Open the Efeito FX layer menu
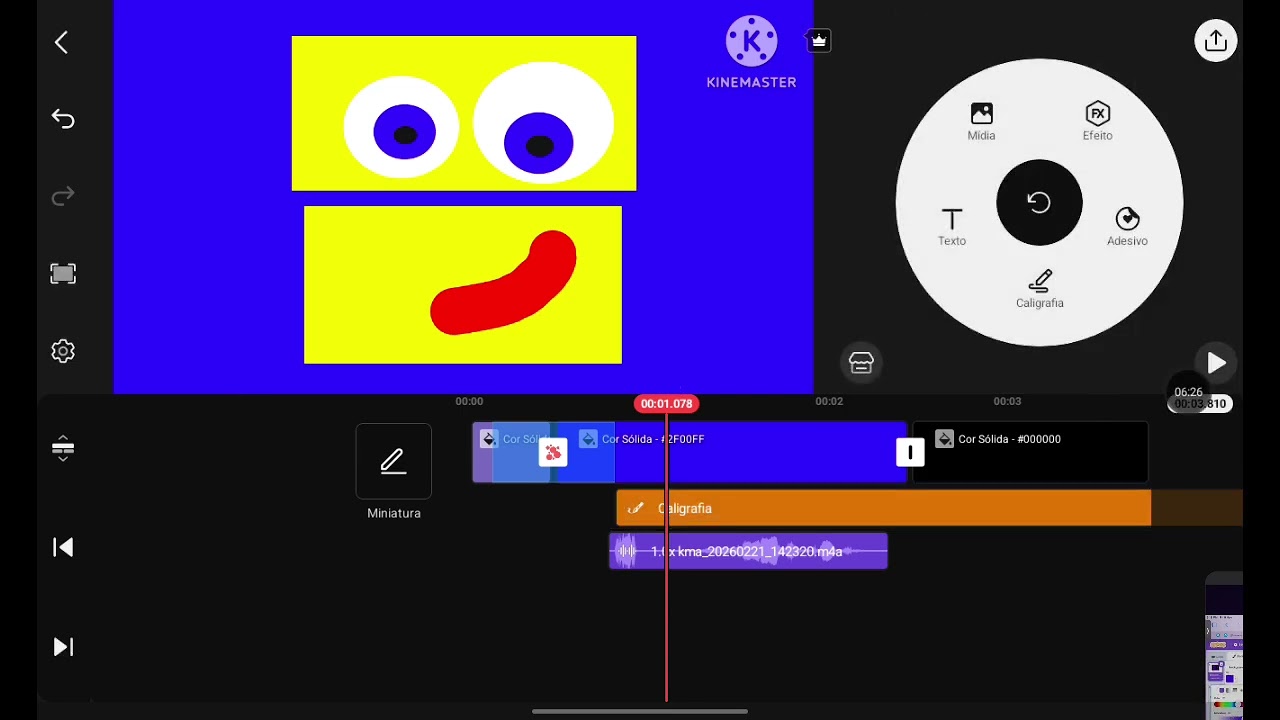The height and width of the screenshot is (720, 1280). coord(1097,121)
